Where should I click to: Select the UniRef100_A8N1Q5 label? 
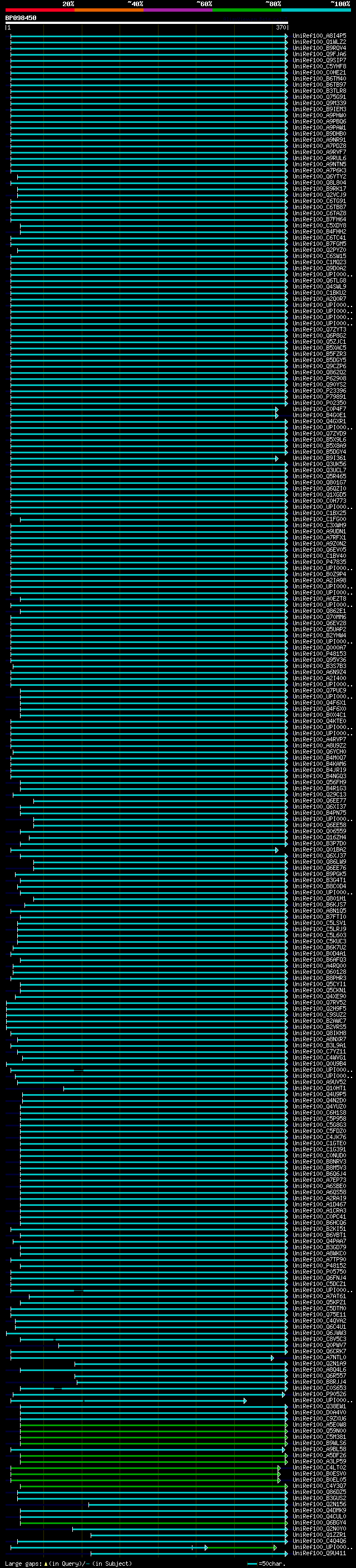pos(319,911)
